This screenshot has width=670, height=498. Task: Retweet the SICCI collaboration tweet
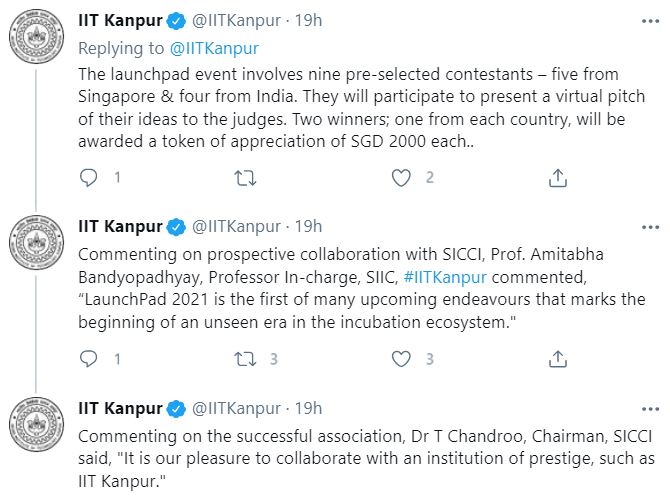coord(244,358)
